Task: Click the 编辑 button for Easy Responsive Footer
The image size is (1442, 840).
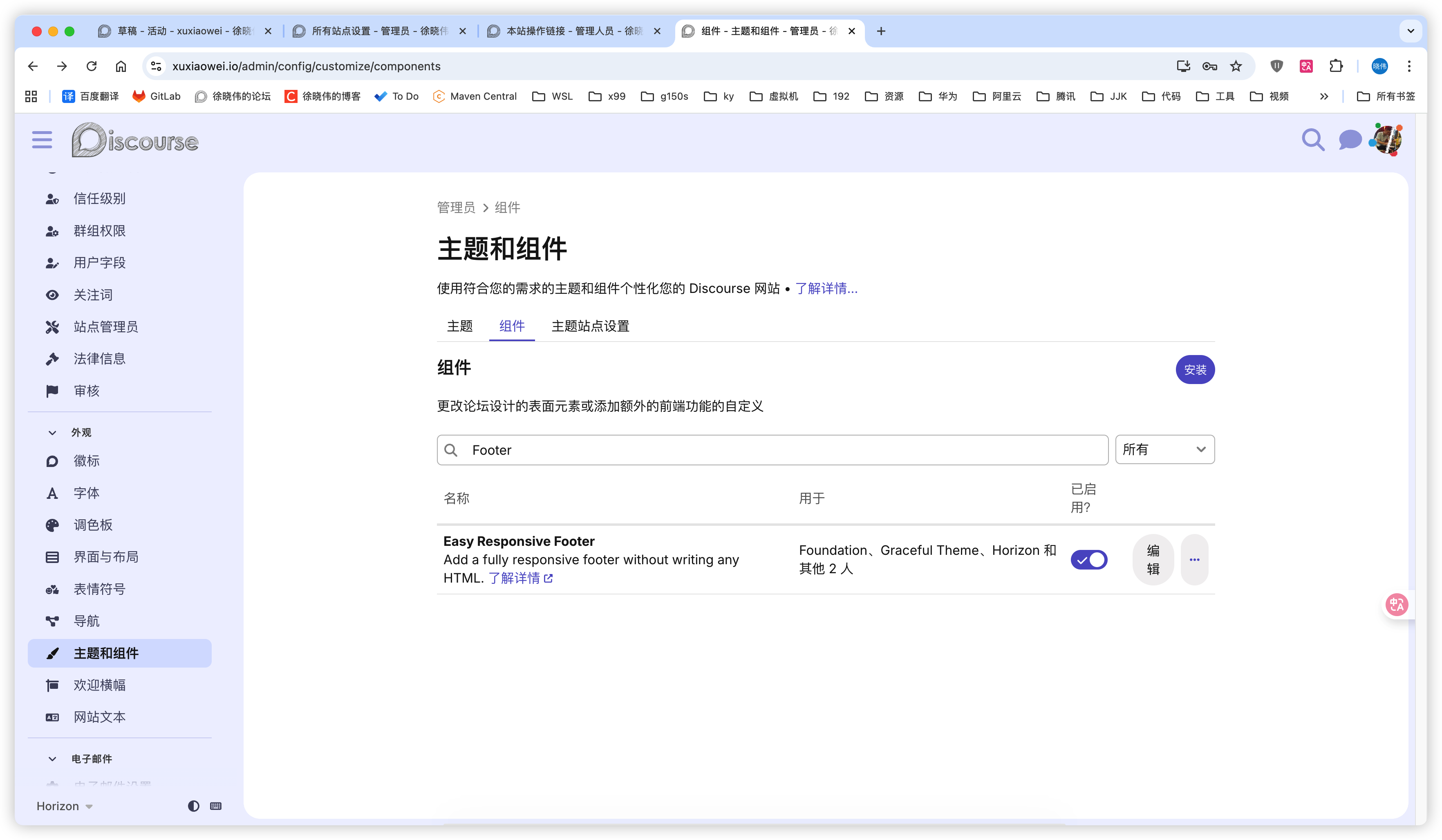Action: pyautogui.click(x=1153, y=559)
